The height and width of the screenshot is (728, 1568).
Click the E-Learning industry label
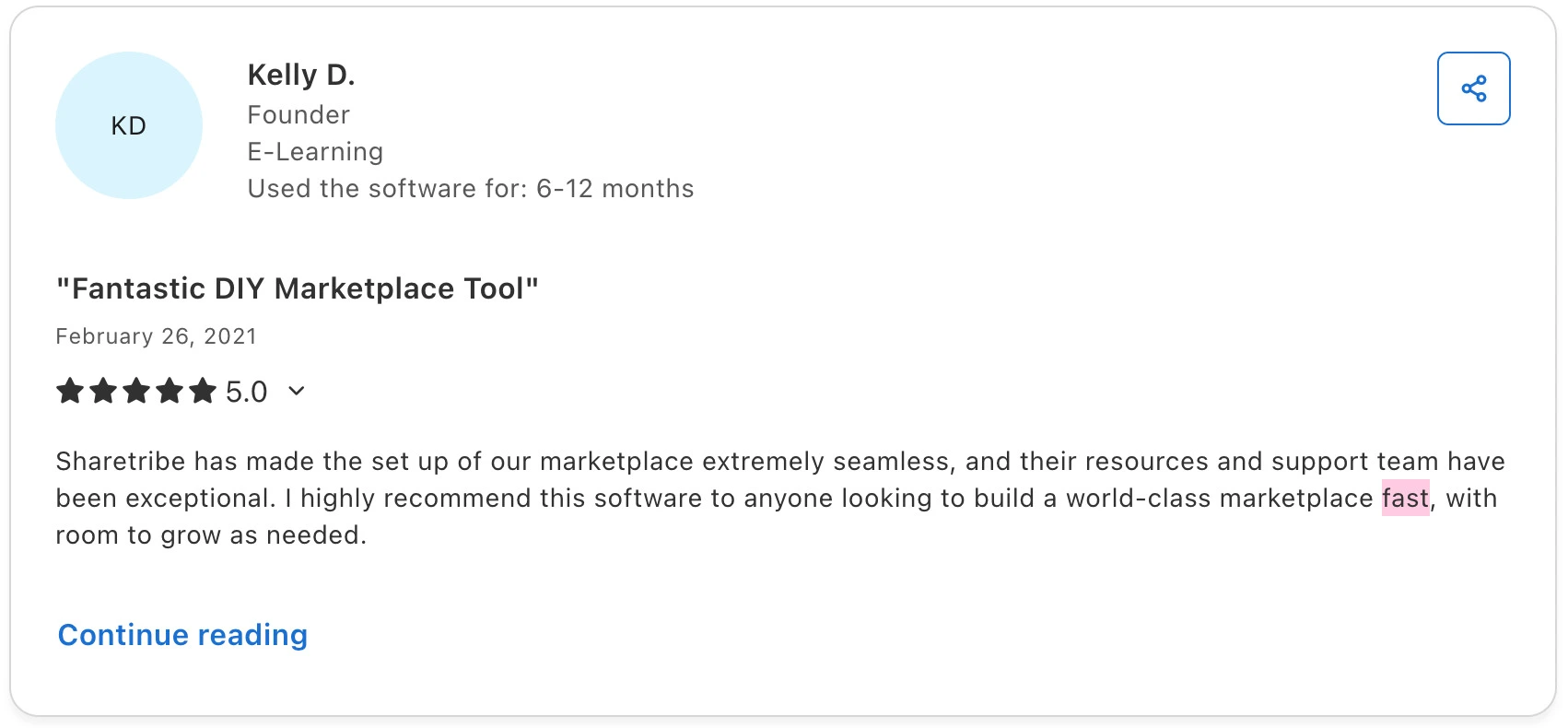315,152
